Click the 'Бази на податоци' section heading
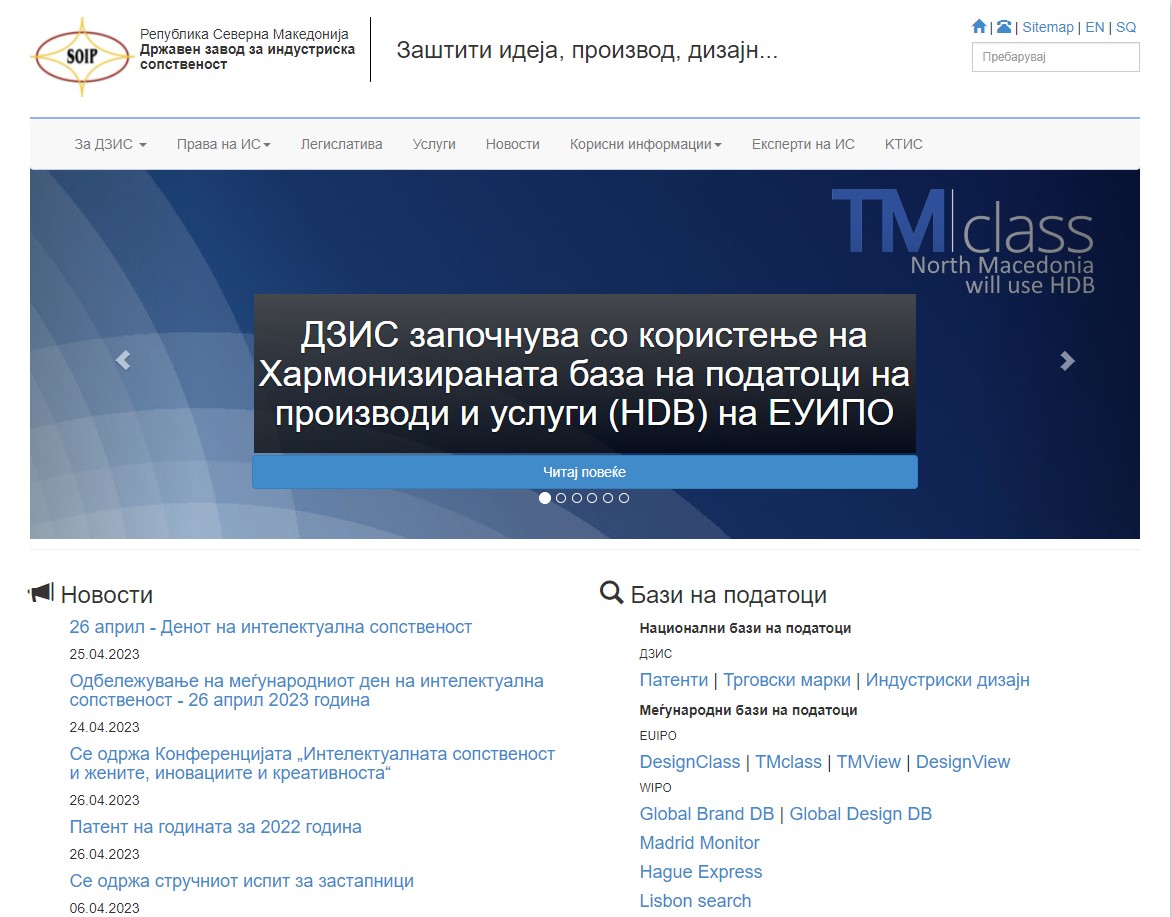The image size is (1172, 917). tap(729, 594)
